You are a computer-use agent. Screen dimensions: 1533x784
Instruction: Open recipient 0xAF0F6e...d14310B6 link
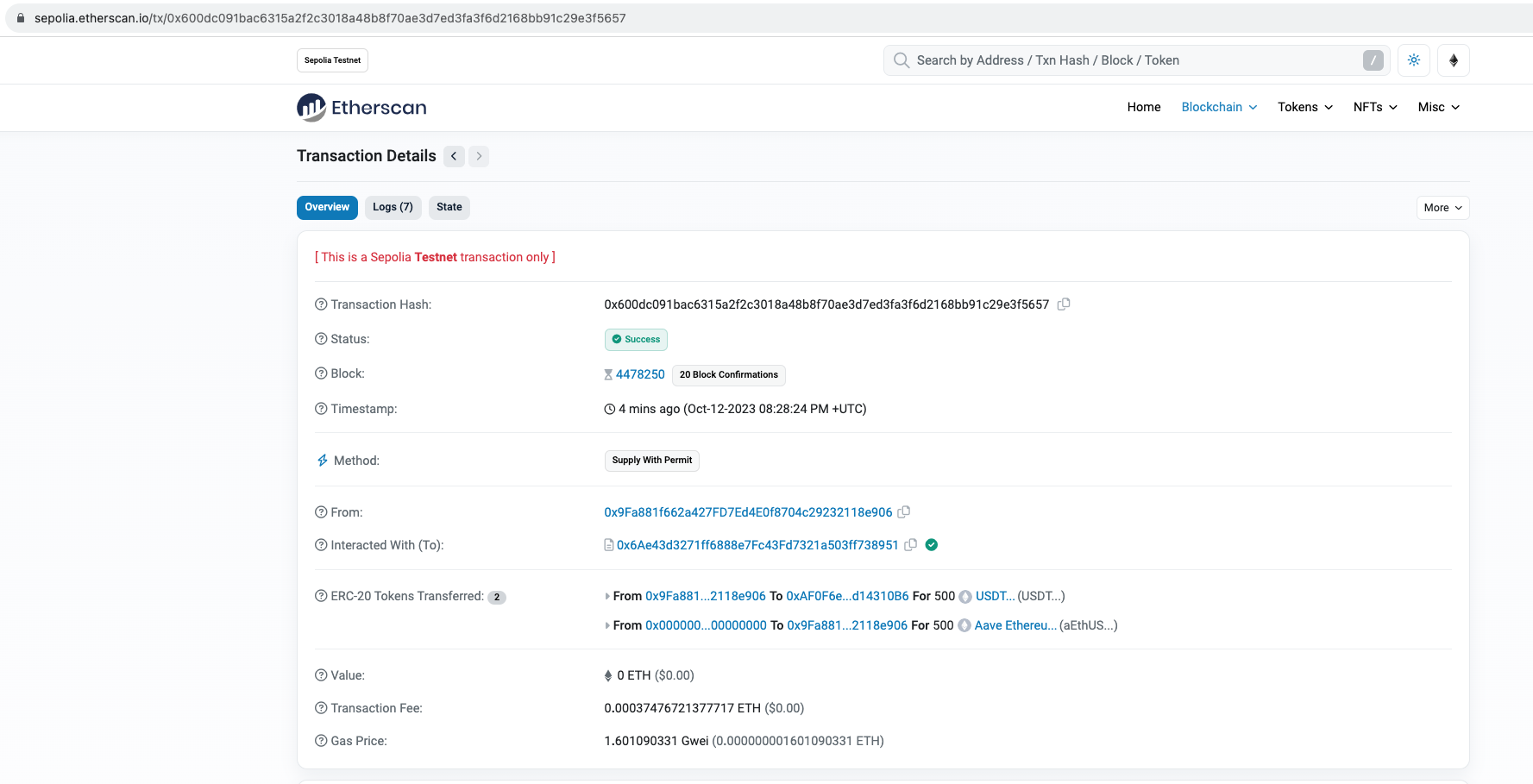[x=847, y=596]
